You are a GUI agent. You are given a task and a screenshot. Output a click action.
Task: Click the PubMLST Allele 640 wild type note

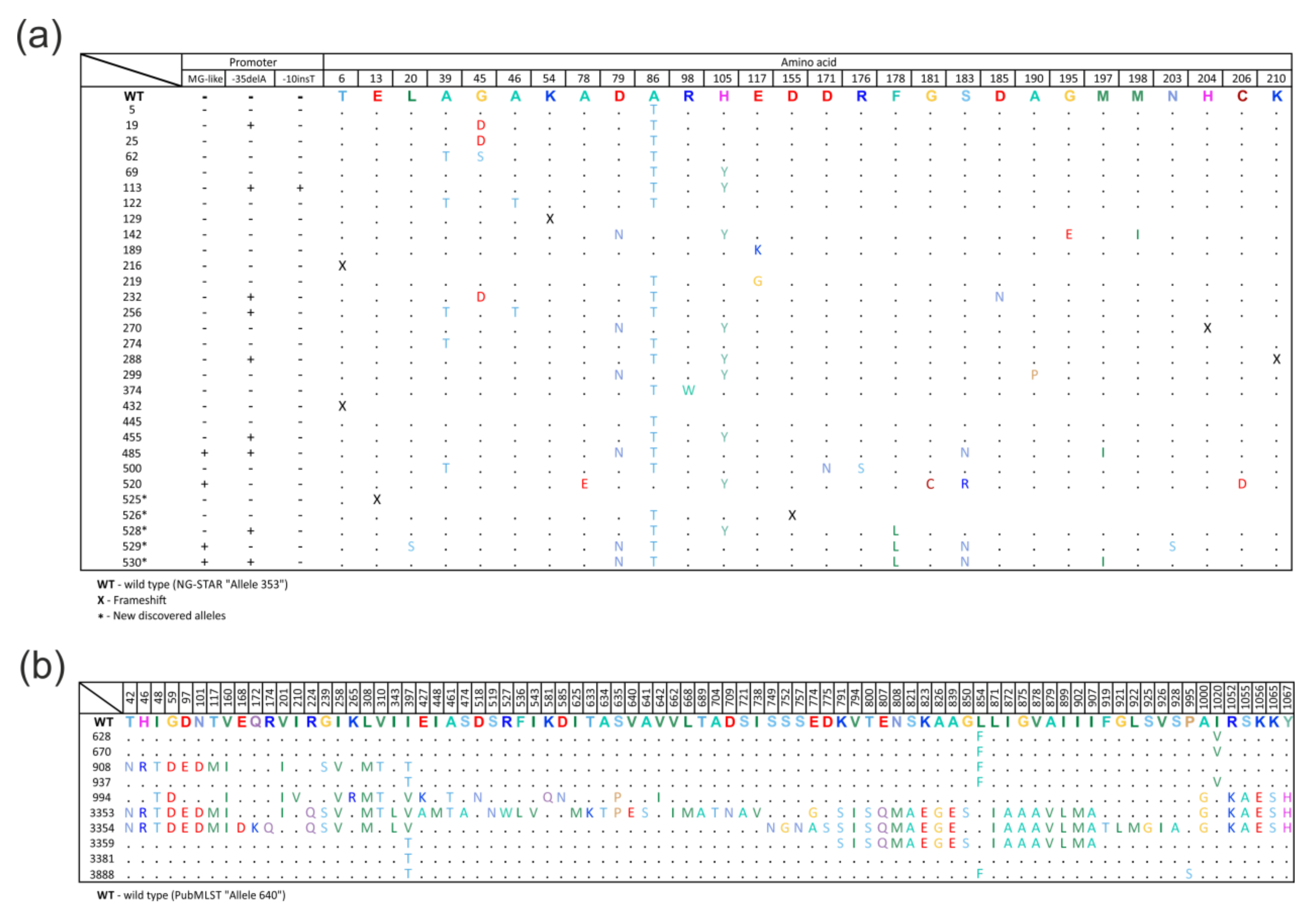pos(191,895)
